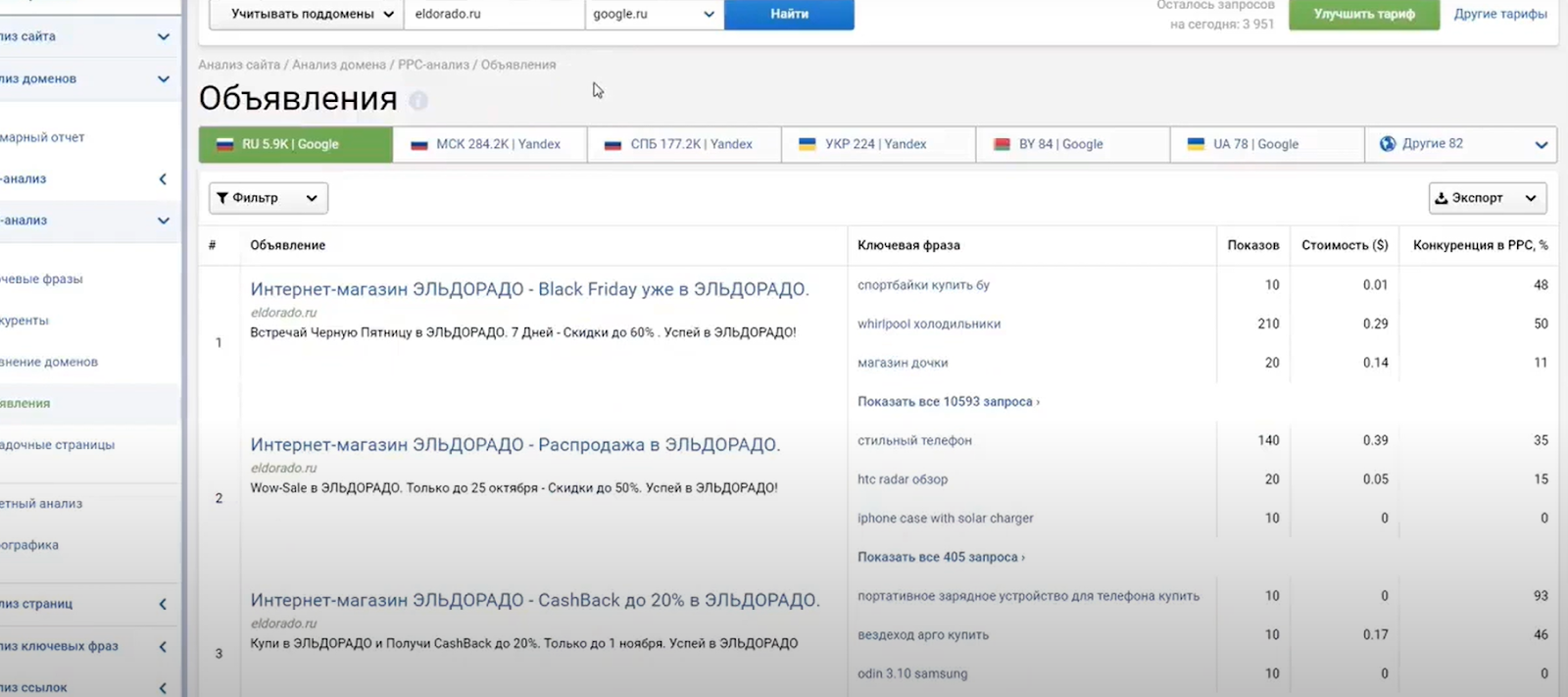Click the keyword htc radar обзор

click(x=903, y=479)
